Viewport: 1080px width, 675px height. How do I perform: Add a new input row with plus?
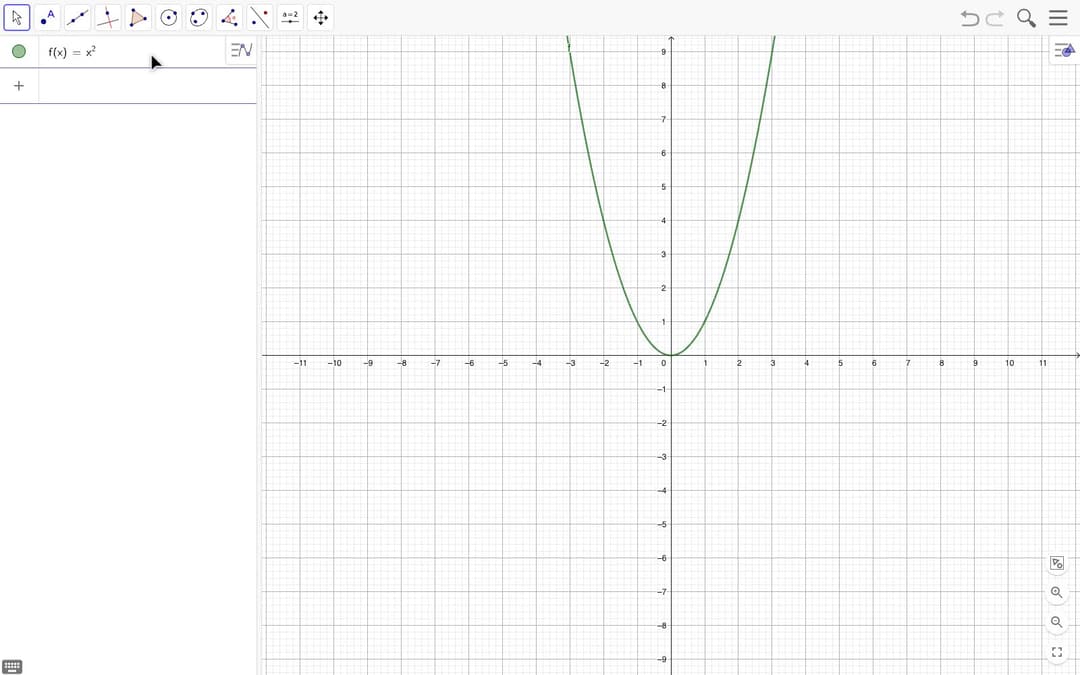19,85
